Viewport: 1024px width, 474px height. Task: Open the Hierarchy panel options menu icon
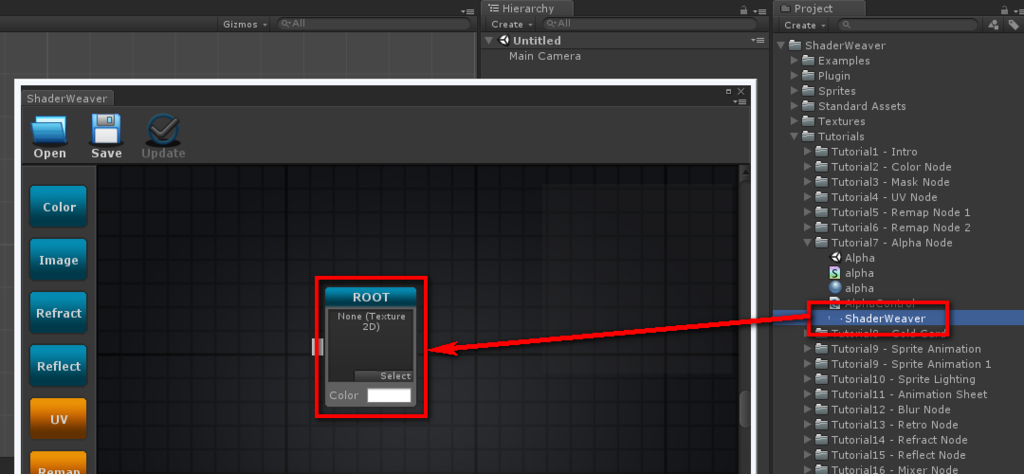click(759, 11)
